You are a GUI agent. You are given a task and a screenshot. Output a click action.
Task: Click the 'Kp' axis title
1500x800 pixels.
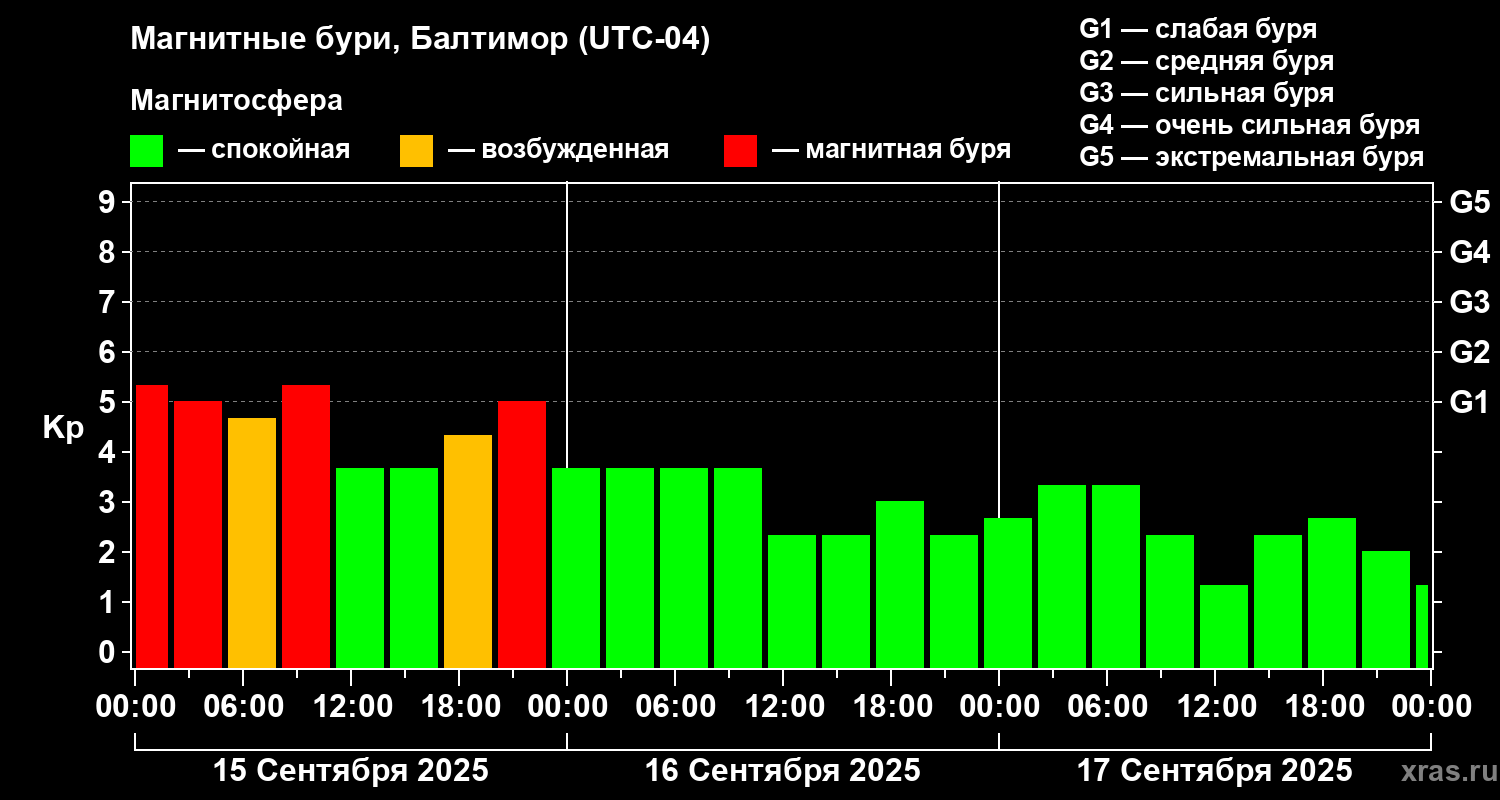63,428
